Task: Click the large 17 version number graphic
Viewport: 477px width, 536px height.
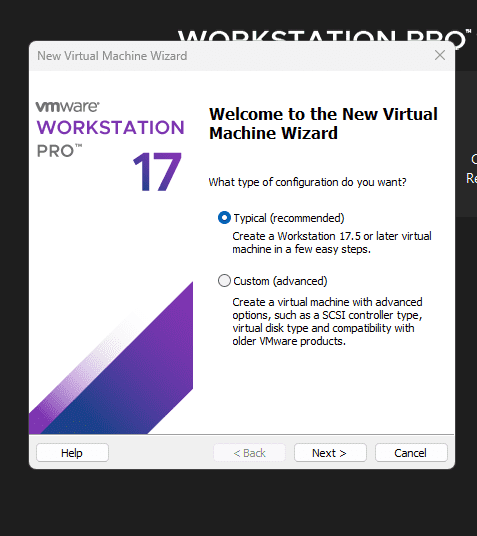Action: tap(157, 172)
